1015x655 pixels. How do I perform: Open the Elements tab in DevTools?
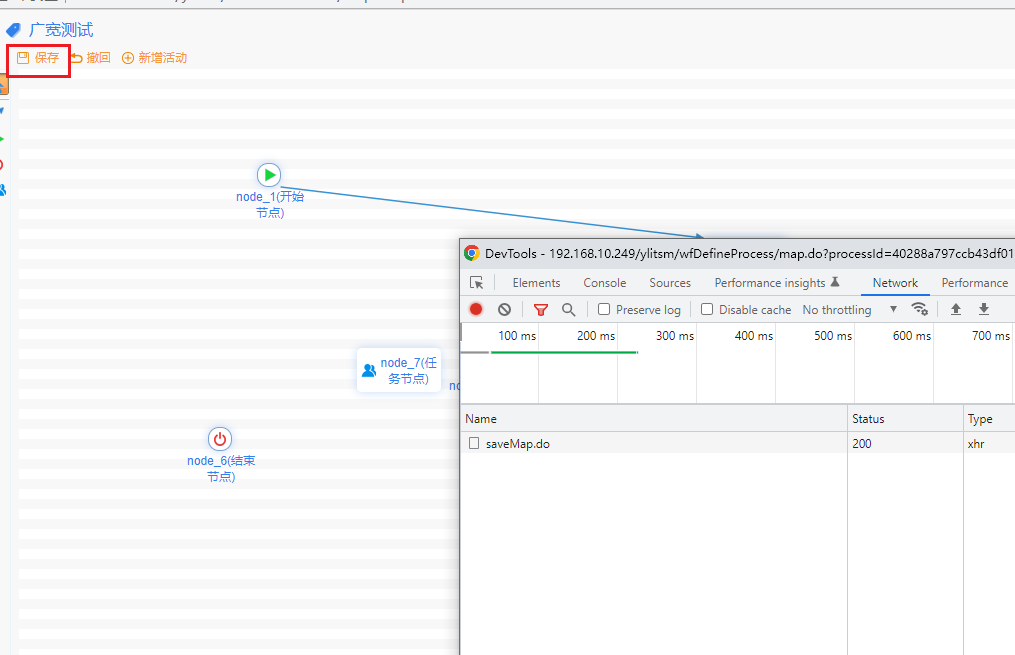(x=536, y=283)
